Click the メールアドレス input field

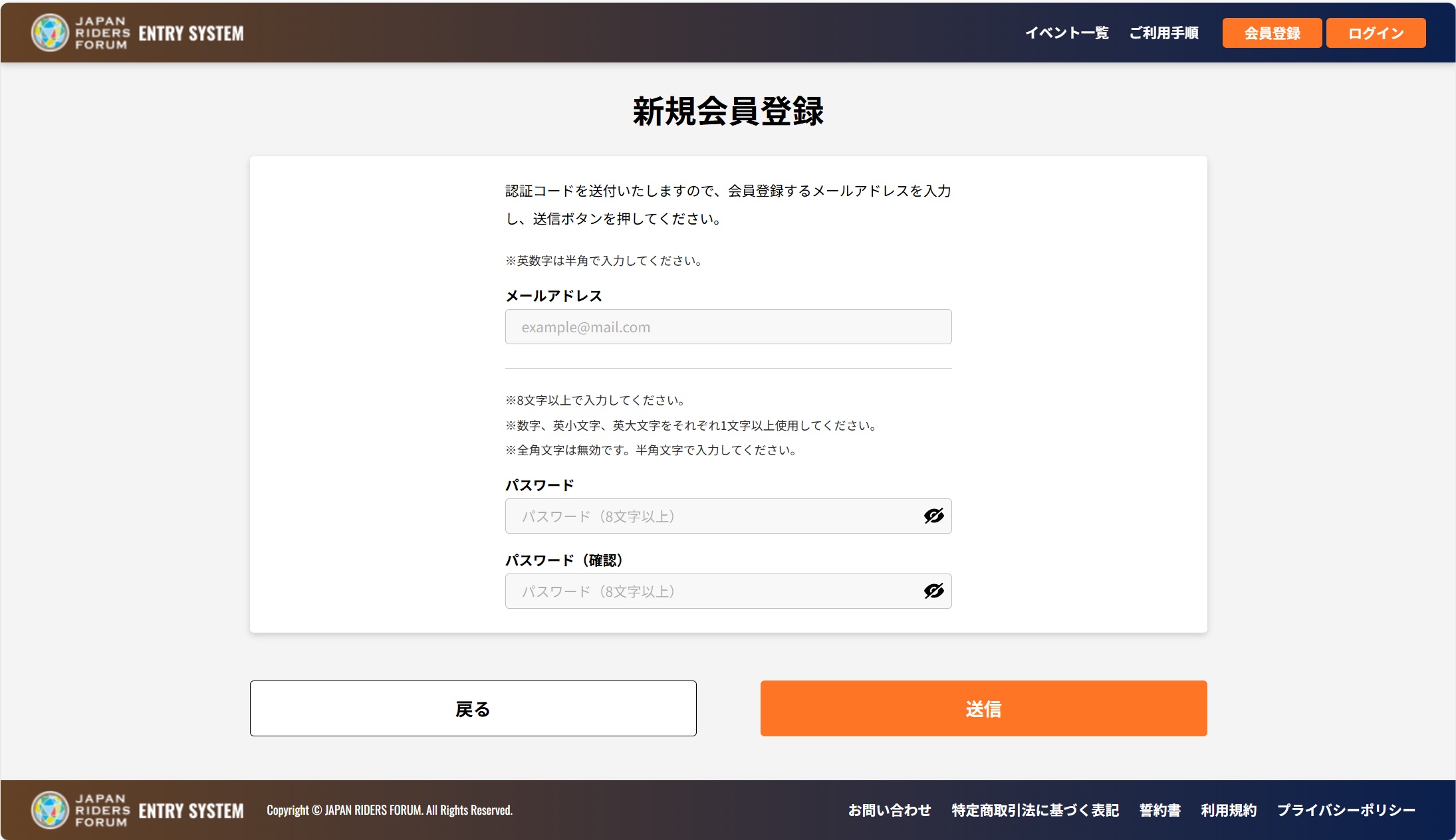point(728,326)
